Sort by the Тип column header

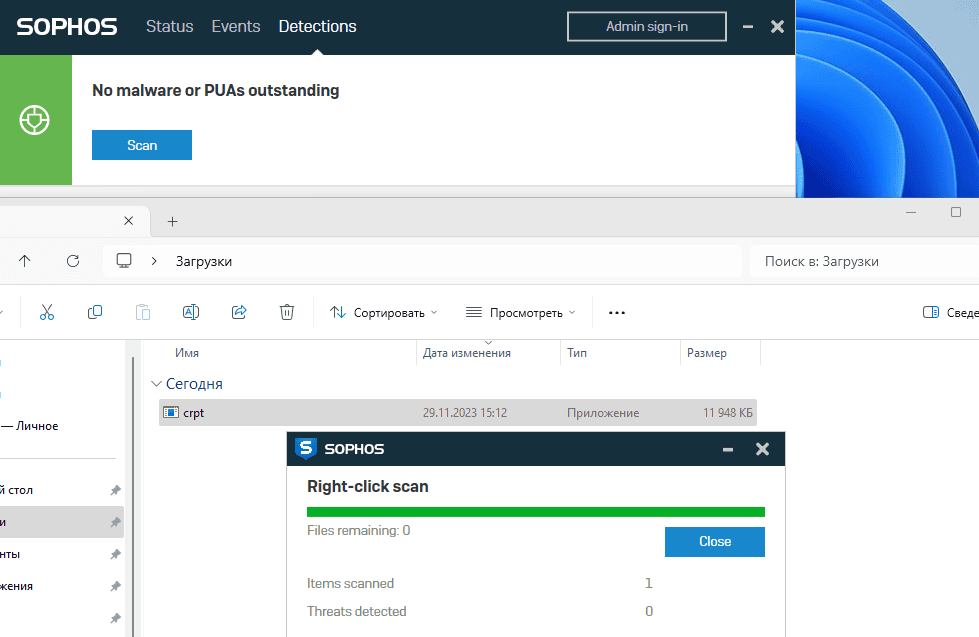click(577, 353)
